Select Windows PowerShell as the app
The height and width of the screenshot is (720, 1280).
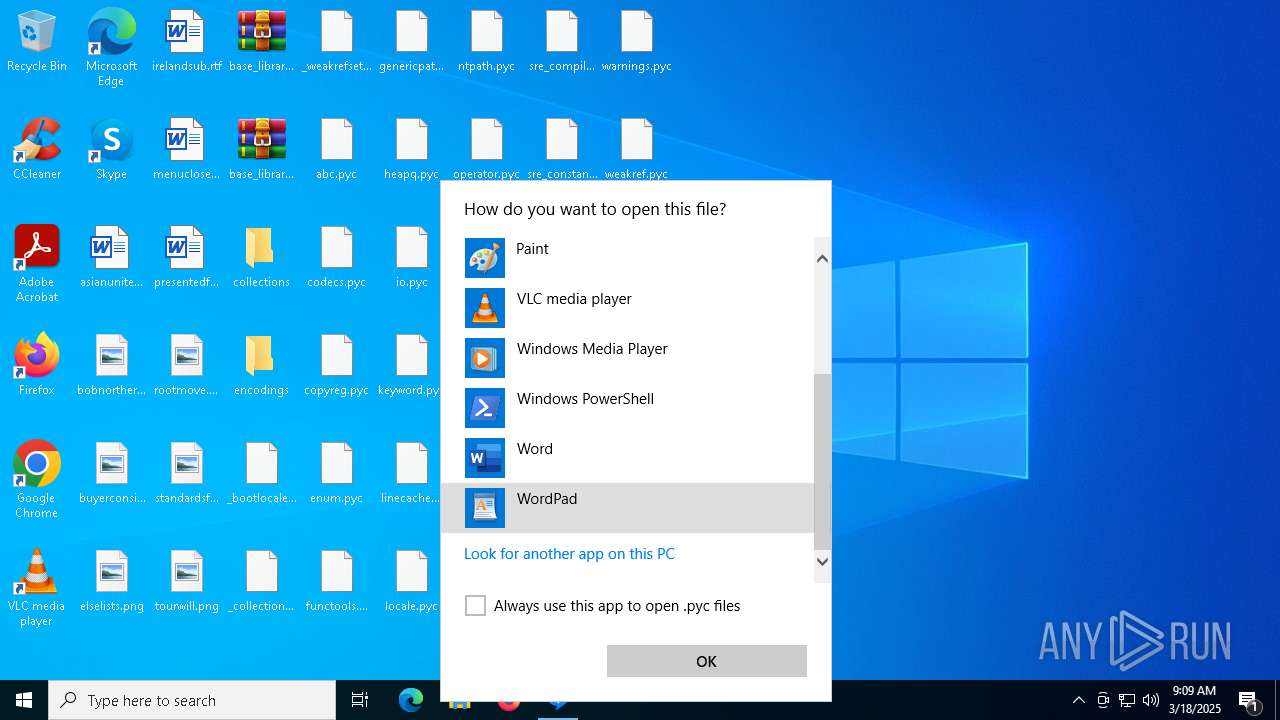coord(627,408)
